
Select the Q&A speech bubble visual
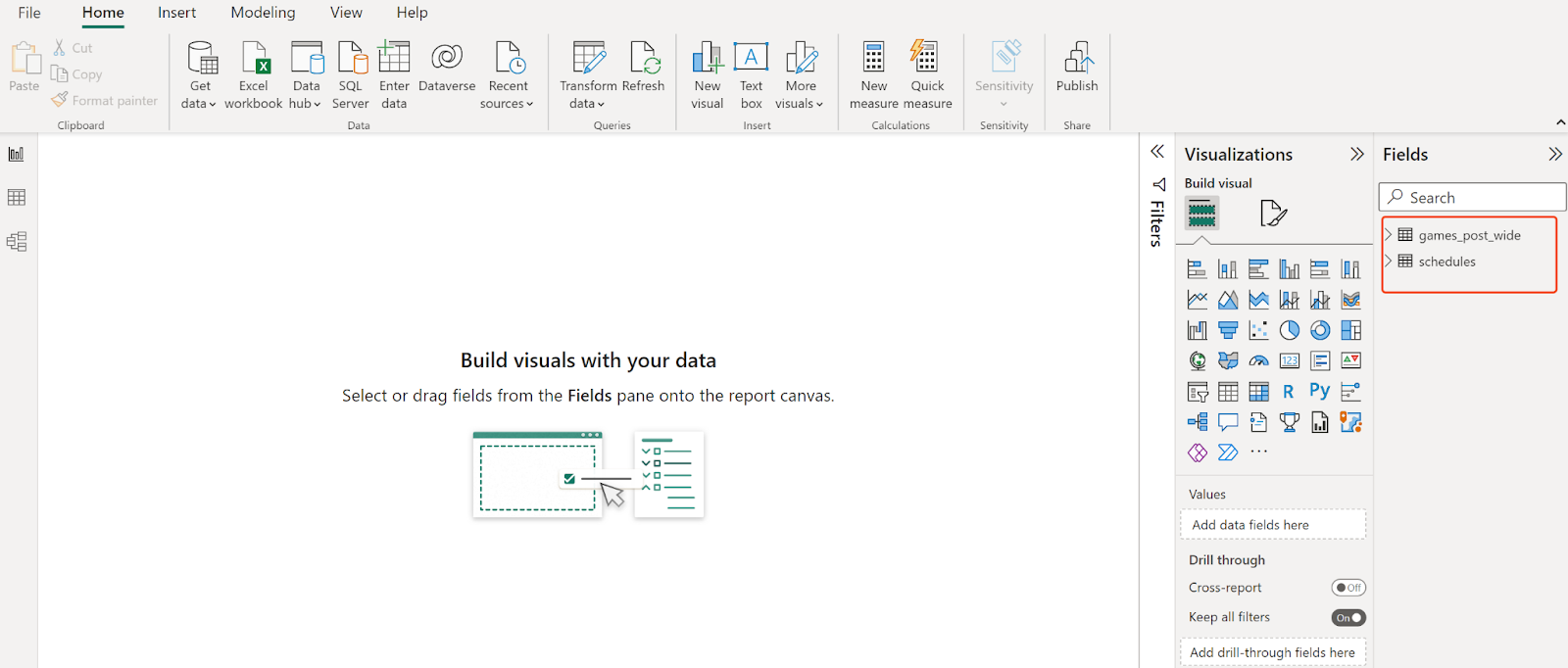click(x=1228, y=422)
